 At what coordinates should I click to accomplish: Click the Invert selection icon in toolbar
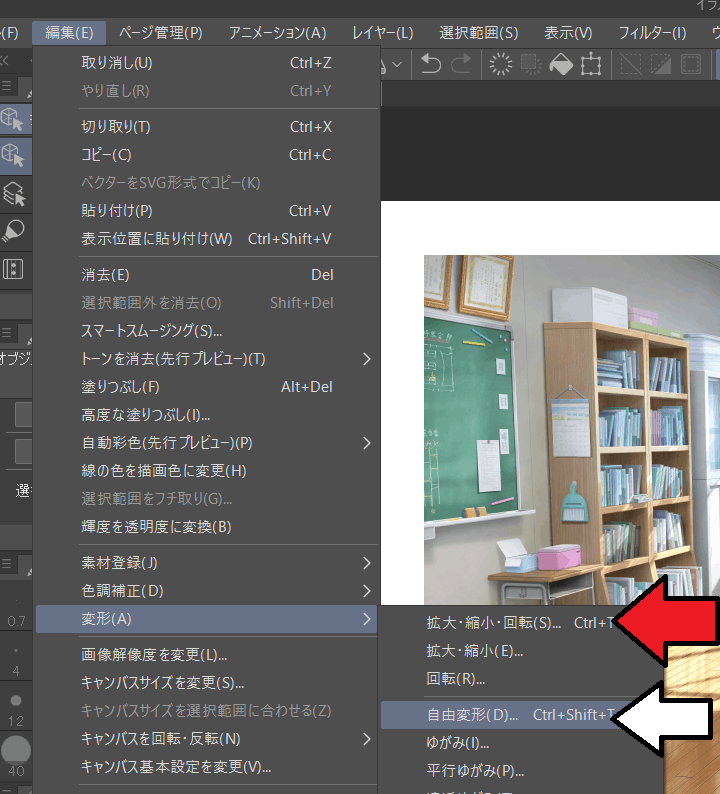click(x=661, y=64)
